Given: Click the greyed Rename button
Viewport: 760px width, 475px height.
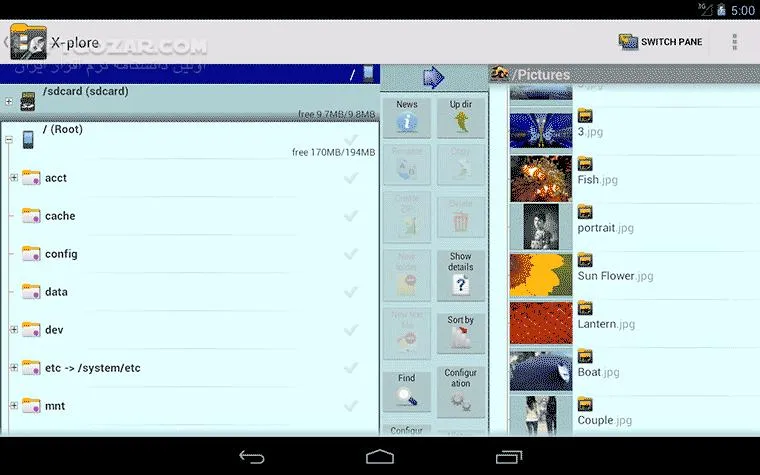Looking at the screenshot, I should pyautogui.click(x=407, y=164).
